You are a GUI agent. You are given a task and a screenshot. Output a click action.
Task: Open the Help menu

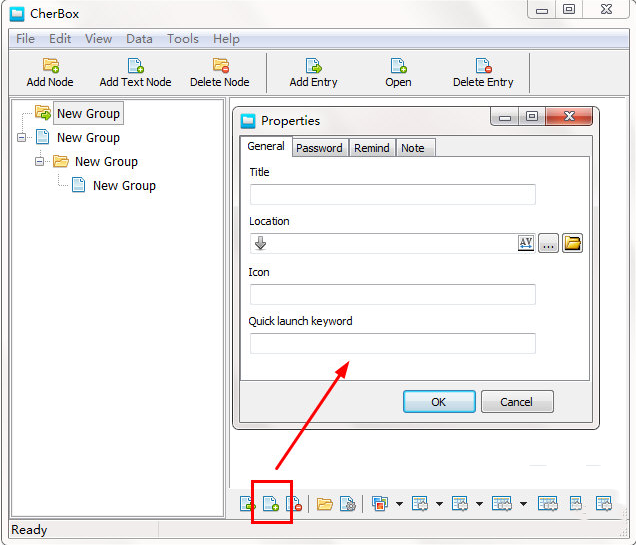(x=226, y=39)
